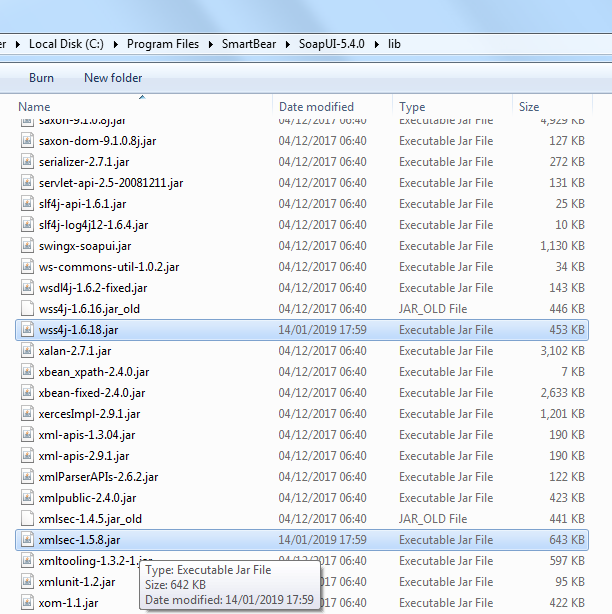Click the New folder button

pos(113,78)
